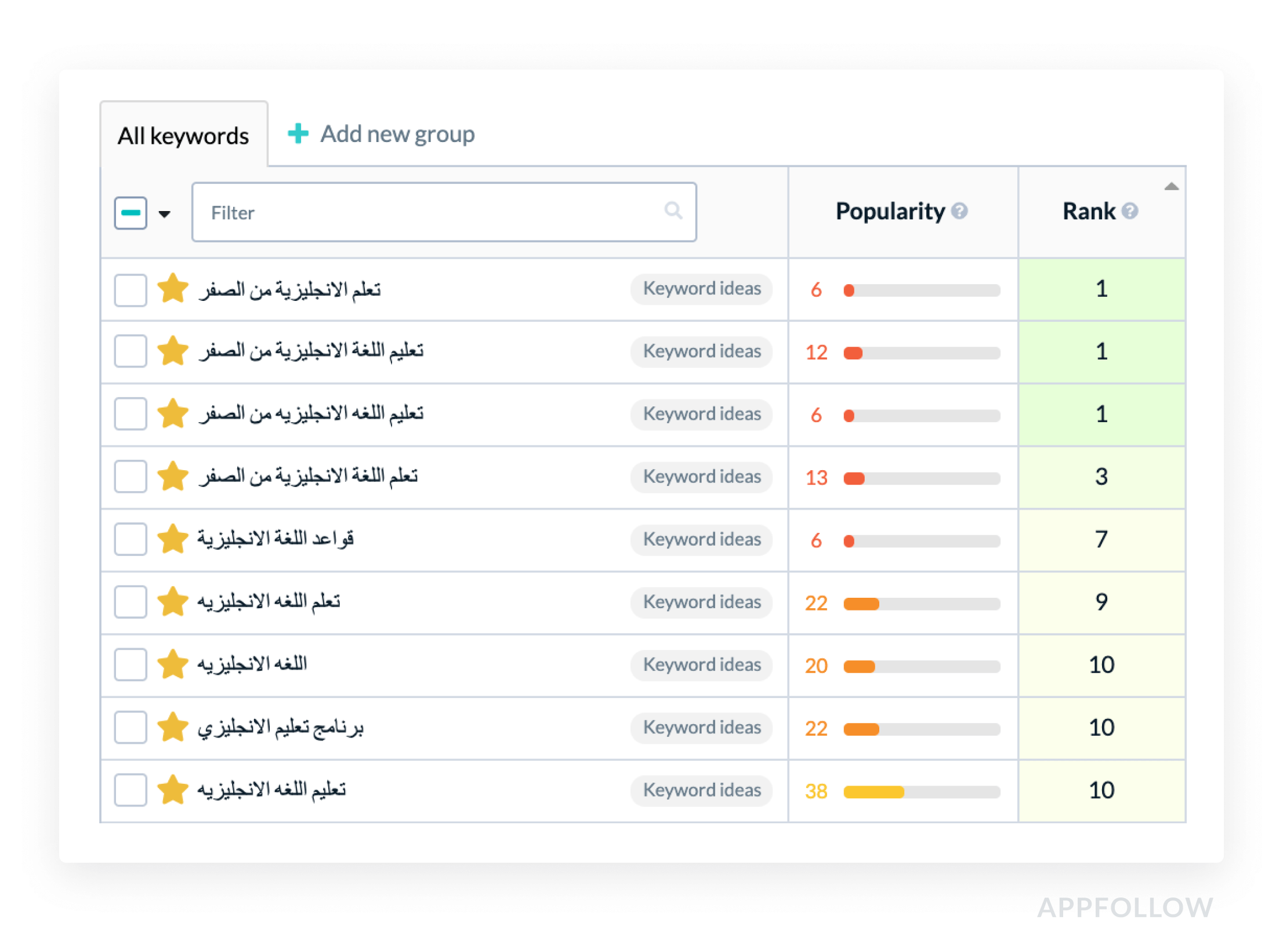Check the first keyword row checkbox
Image resolution: width=1283 pixels, height=952 pixels.
(x=131, y=290)
